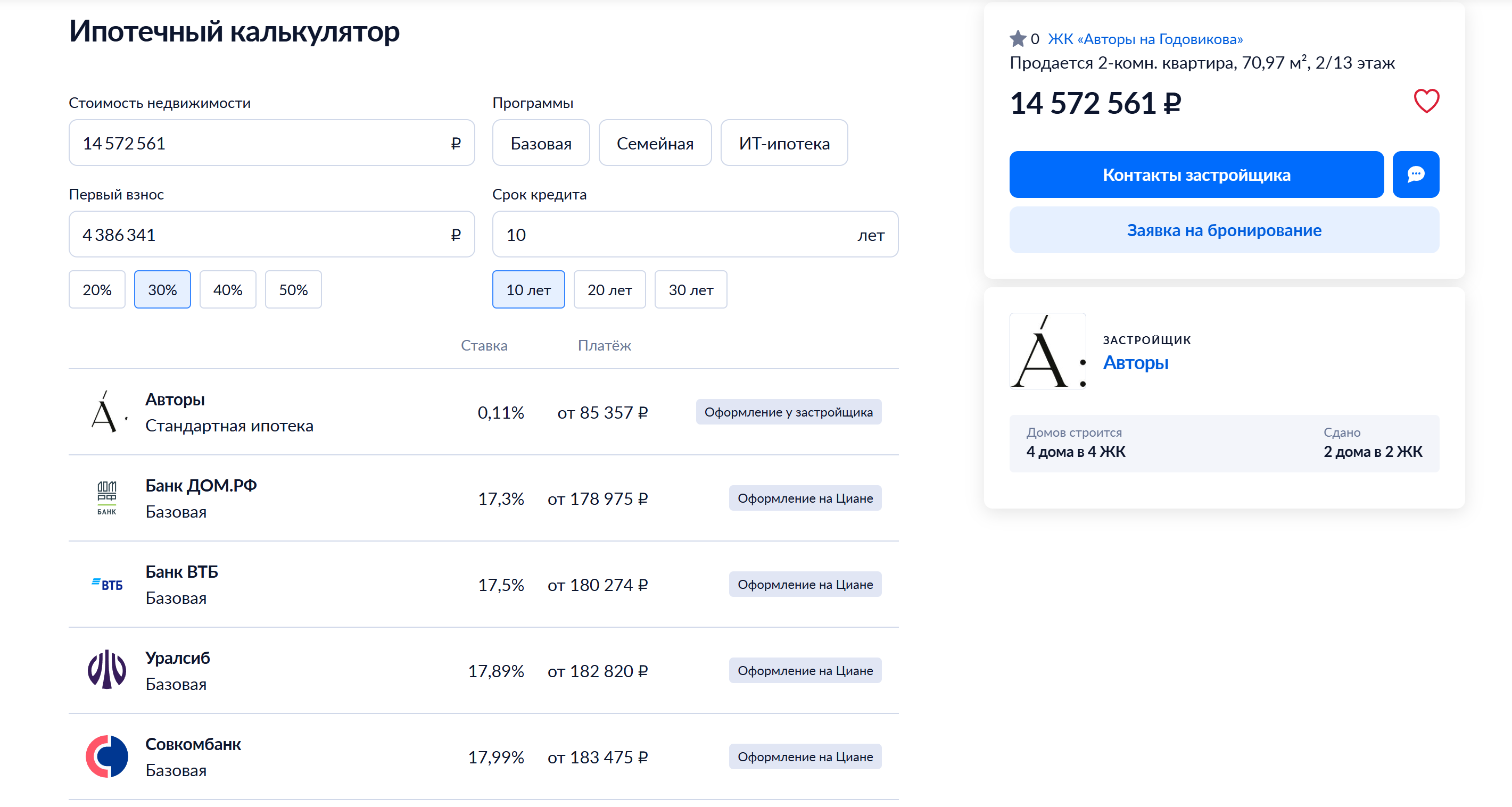
Task: Click Оформление на Циане for Банк ВТБ
Action: click(x=805, y=585)
